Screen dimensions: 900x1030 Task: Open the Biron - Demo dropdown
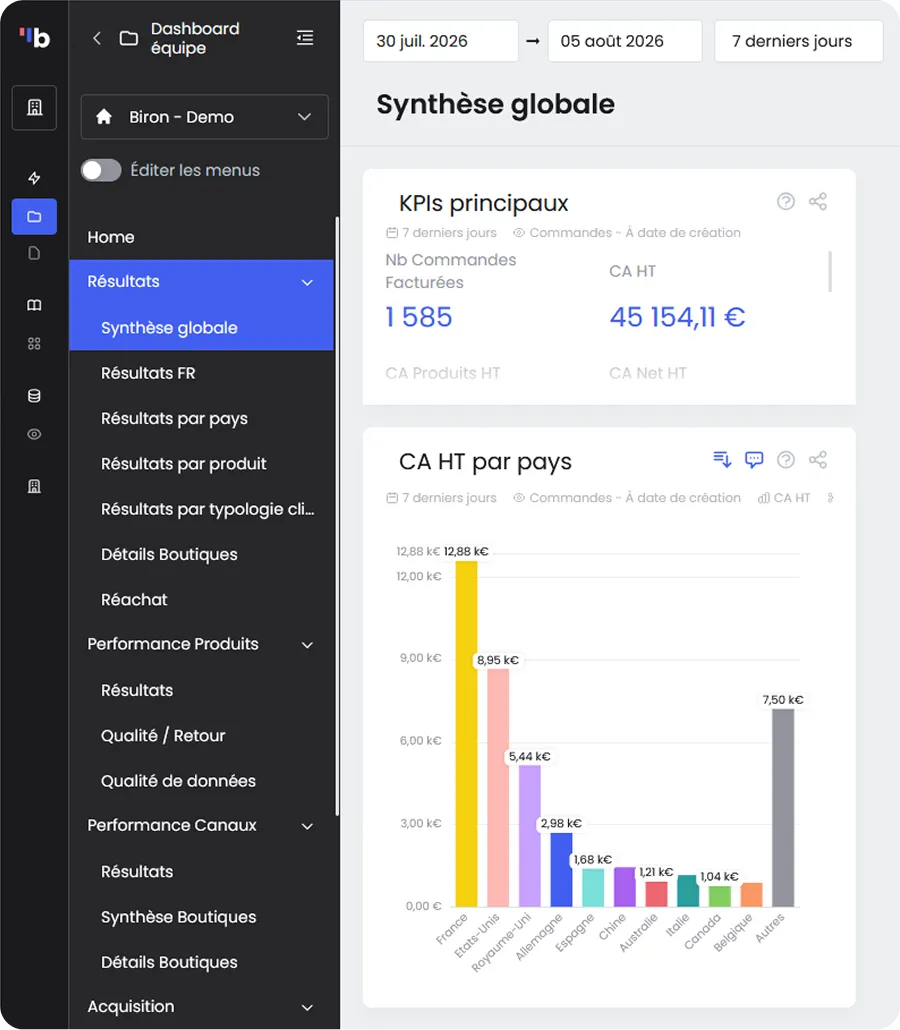(x=204, y=117)
